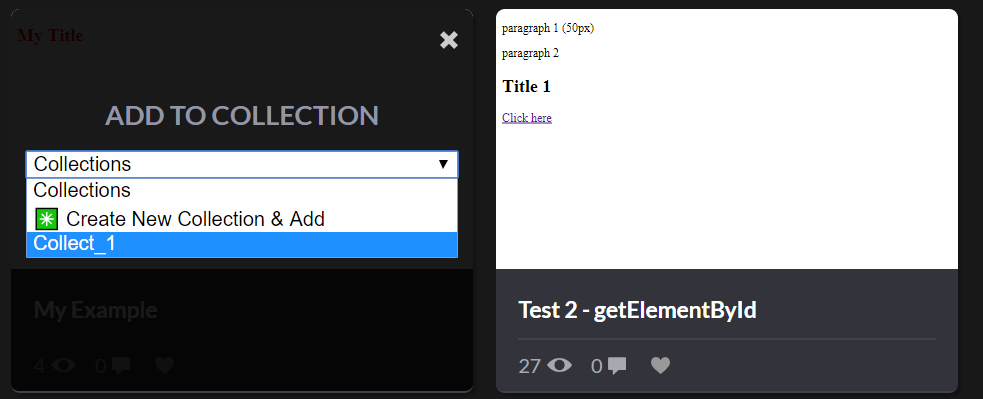Select the Collect_1 collection option
The width and height of the screenshot is (983, 399).
tap(242, 243)
